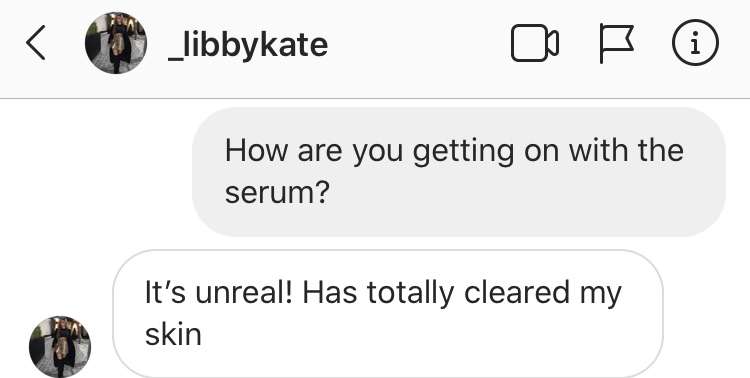The height and width of the screenshot is (378, 750).
Task: Click "getting on with the" in the sent message
Action: tap(548, 152)
